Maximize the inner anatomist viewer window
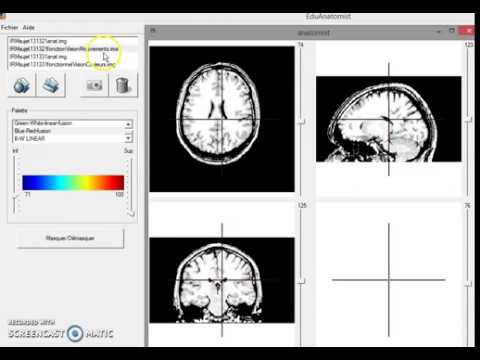Viewport: 480px width, 360px height. 452,31
